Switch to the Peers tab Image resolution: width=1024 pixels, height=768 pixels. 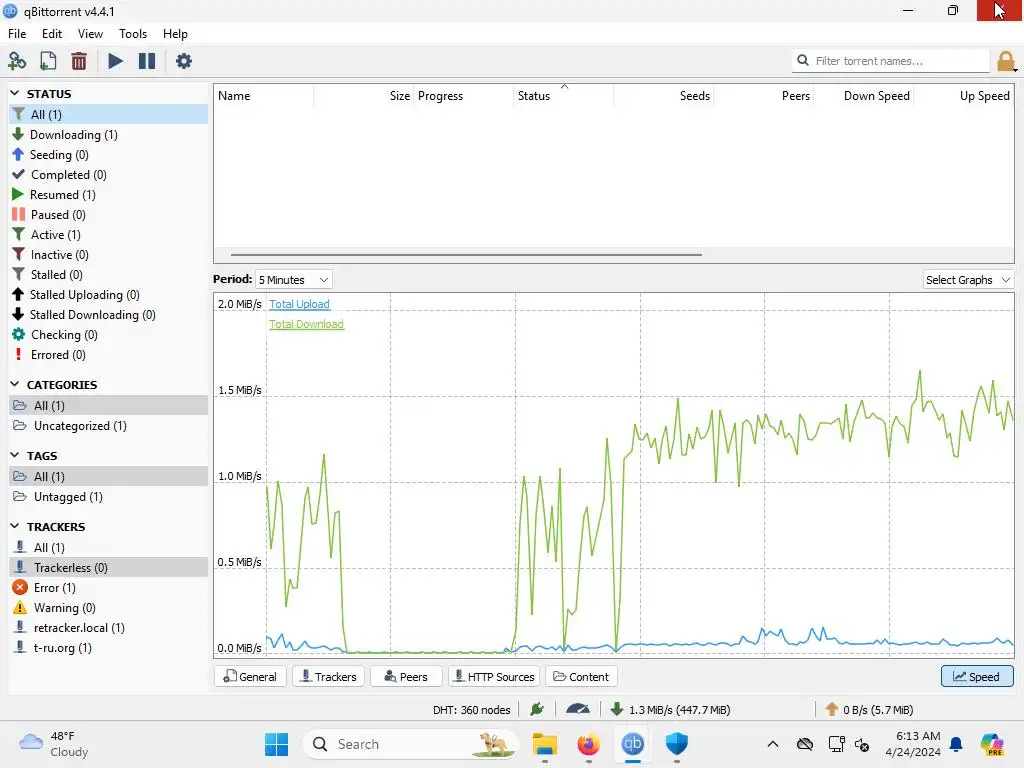(406, 677)
